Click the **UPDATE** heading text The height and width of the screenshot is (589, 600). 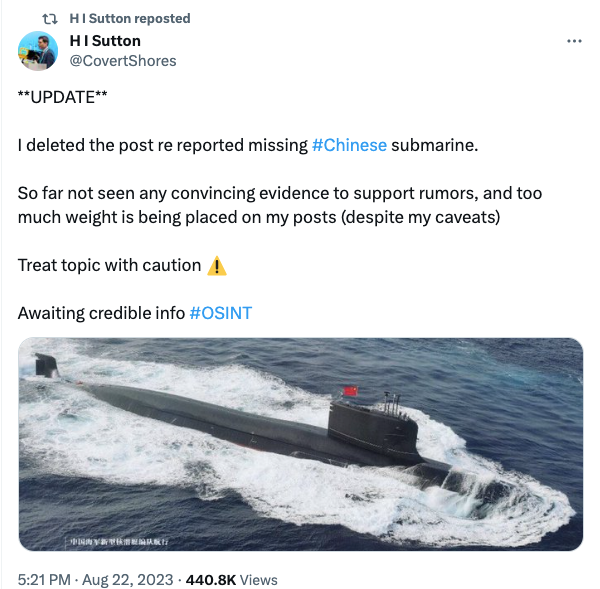(x=62, y=97)
